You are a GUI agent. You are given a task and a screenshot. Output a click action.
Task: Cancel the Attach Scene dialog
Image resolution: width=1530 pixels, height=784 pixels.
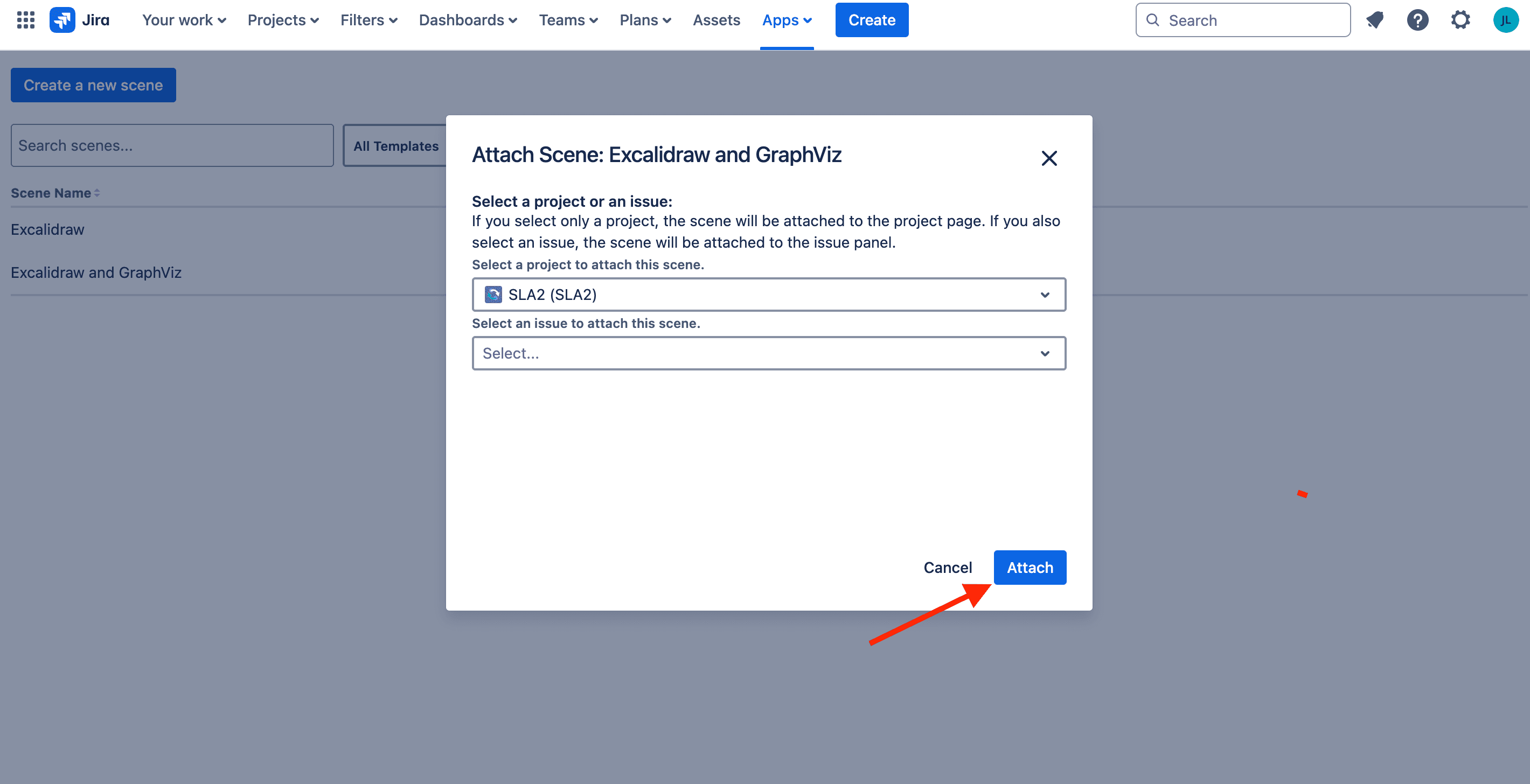[948, 568]
